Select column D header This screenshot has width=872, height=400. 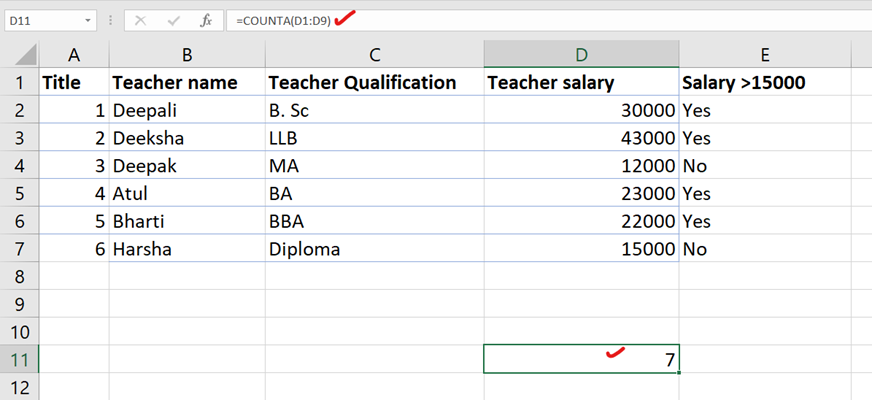click(581, 54)
